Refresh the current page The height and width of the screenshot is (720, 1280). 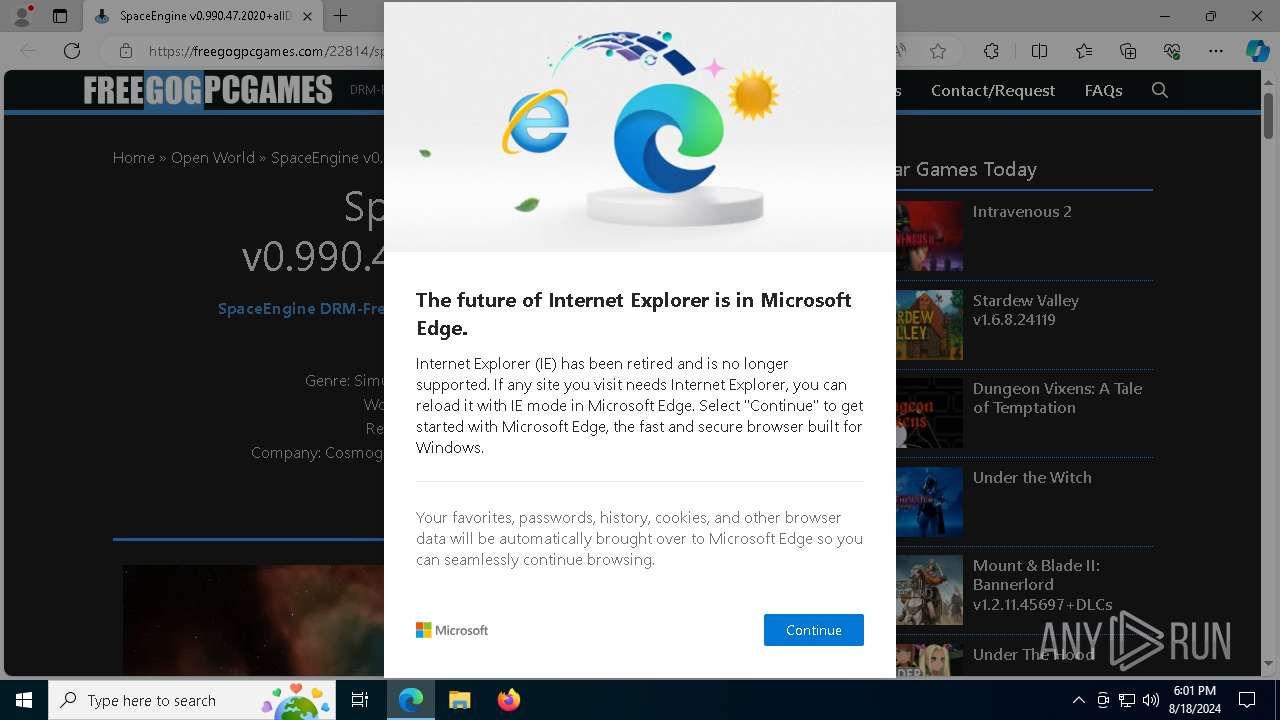click(72, 50)
